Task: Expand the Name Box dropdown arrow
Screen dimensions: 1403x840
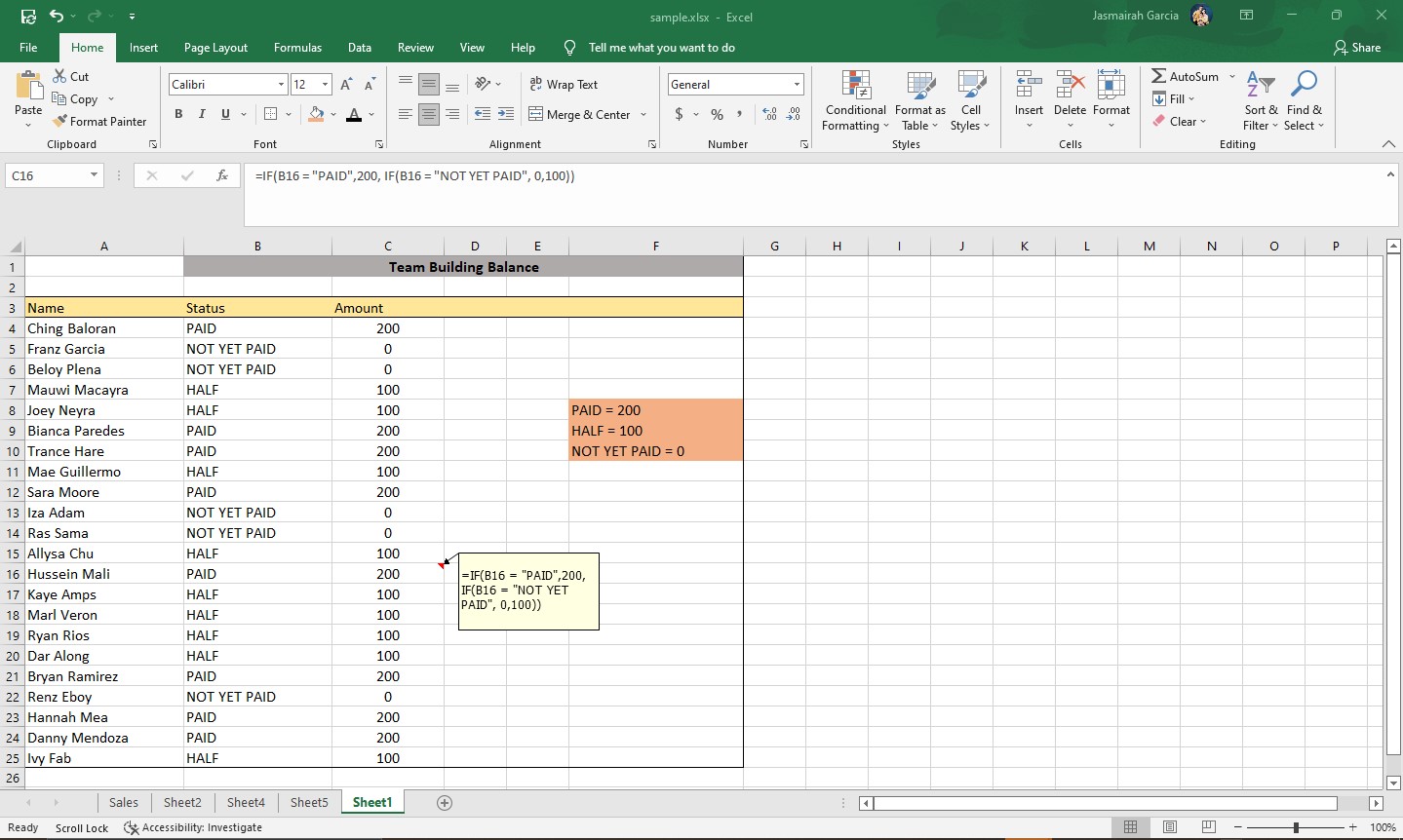Action: 94,175
